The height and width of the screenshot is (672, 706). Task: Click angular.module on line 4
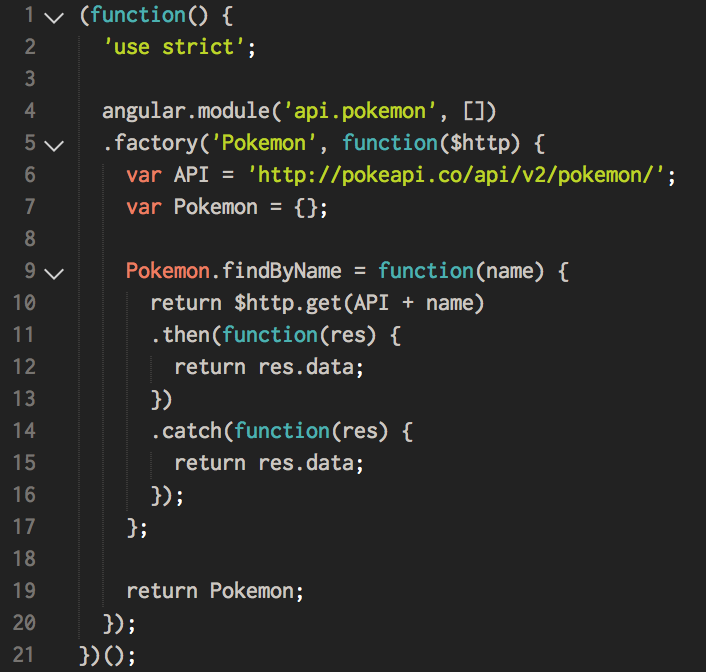186,111
